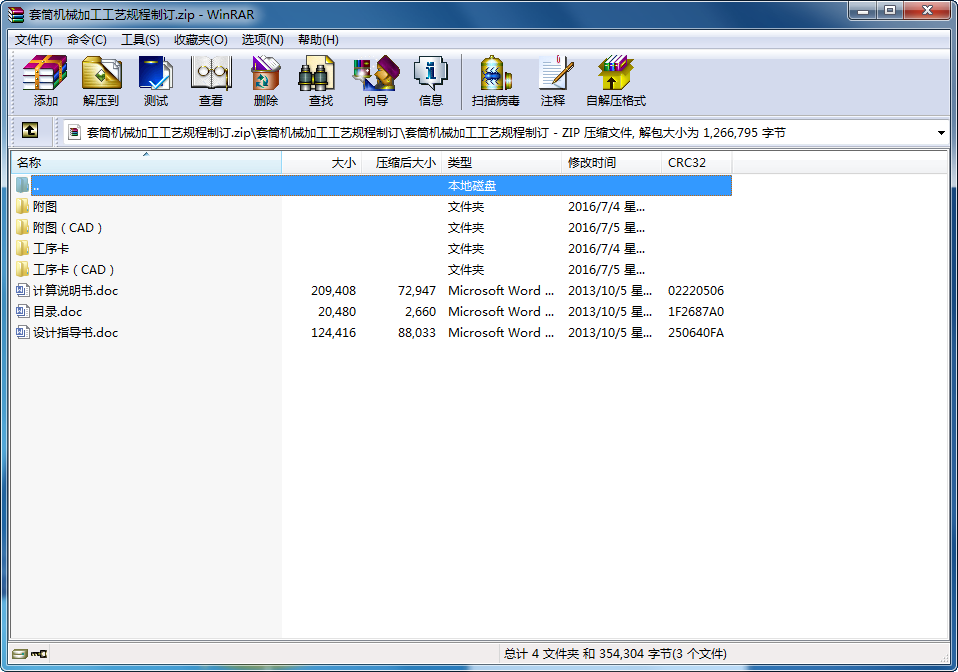
Task: Run 扫描病毒 virus scan icon
Action: [495, 81]
